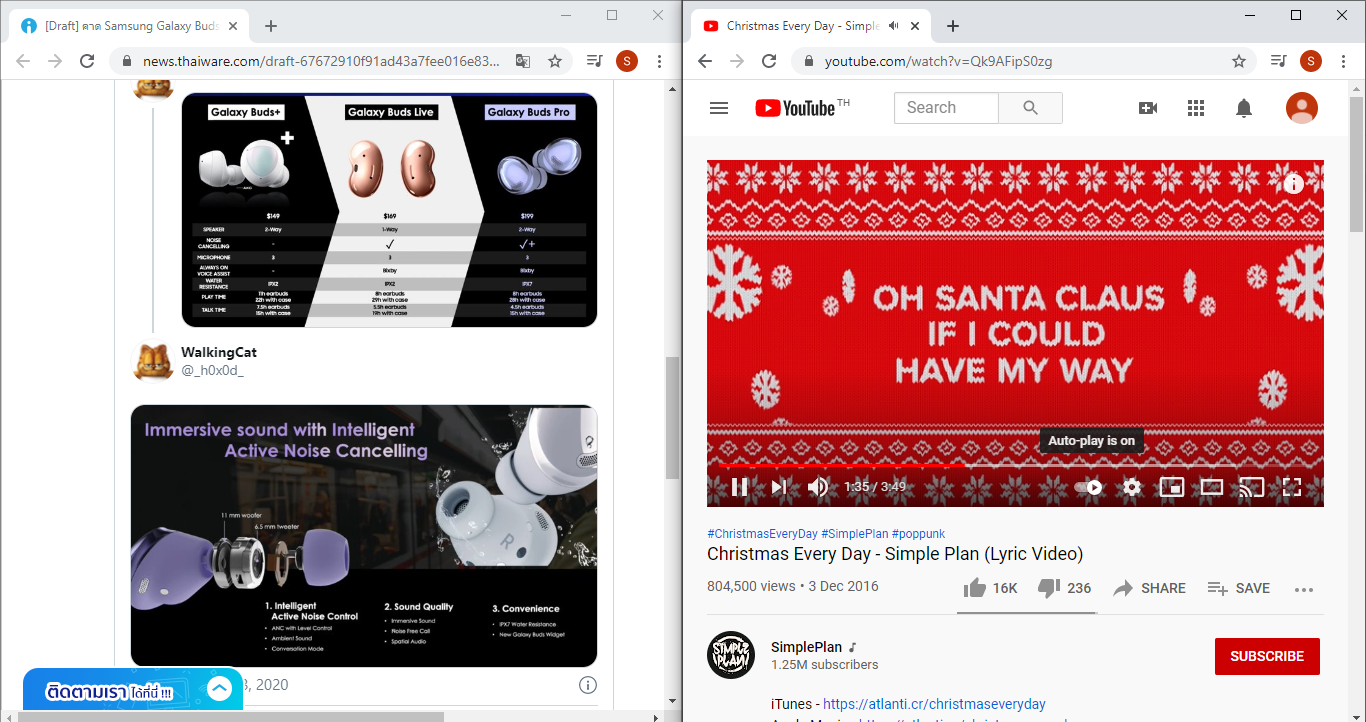Open the #ChristmasEveryDay hashtag
Viewport: 1366px width, 722px height.
762,534
